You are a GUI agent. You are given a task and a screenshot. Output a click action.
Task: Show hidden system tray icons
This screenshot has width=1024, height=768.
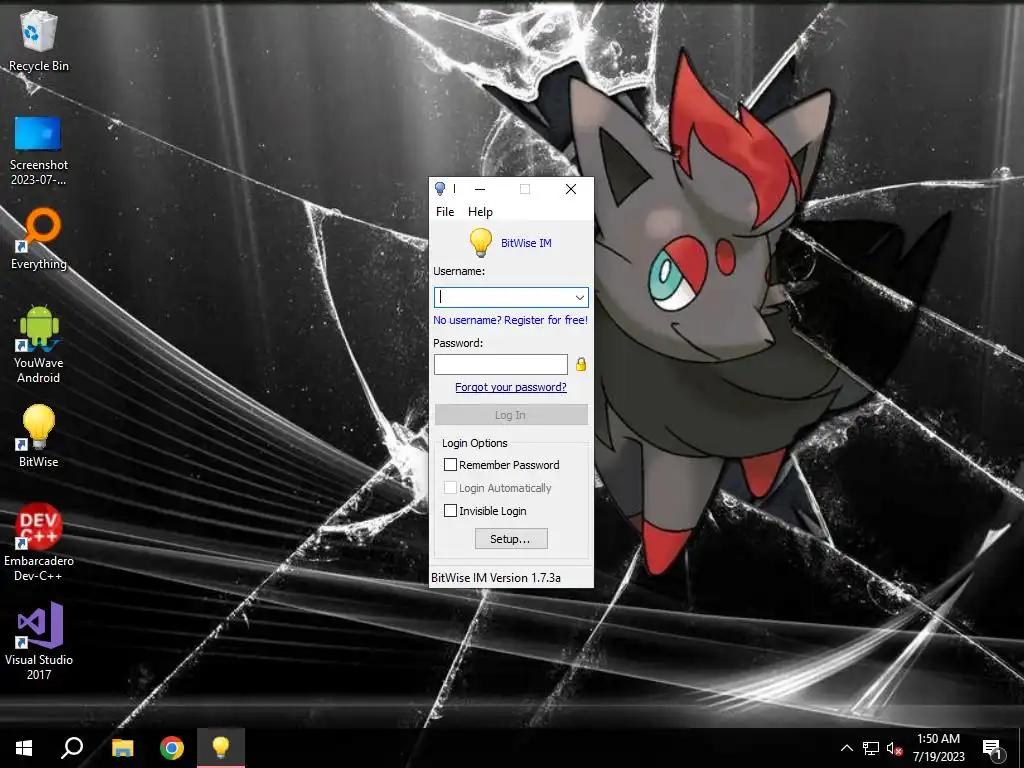click(x=846, y=748)
